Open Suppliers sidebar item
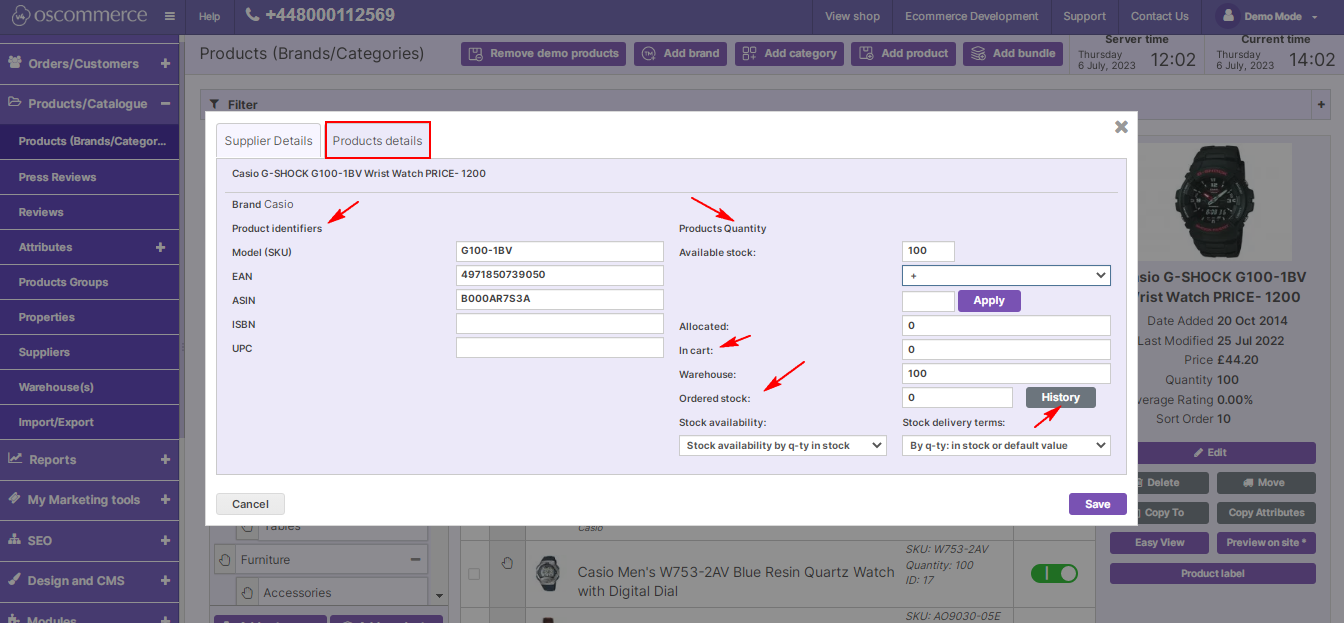This screenshot has height=623, width=1344. (x=90, y=352)
